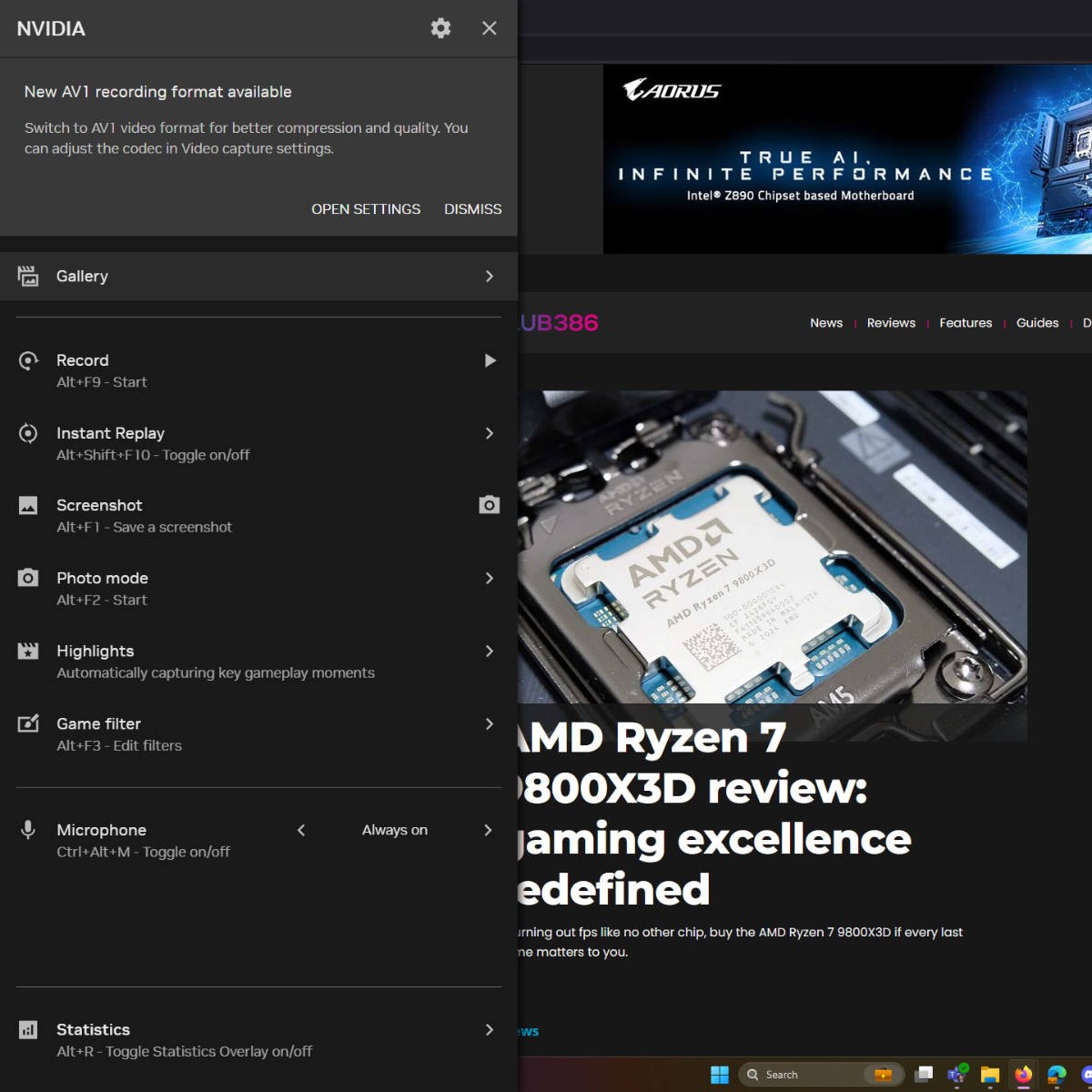Open the NVIDIA overlay settings gear

(440, 28)
